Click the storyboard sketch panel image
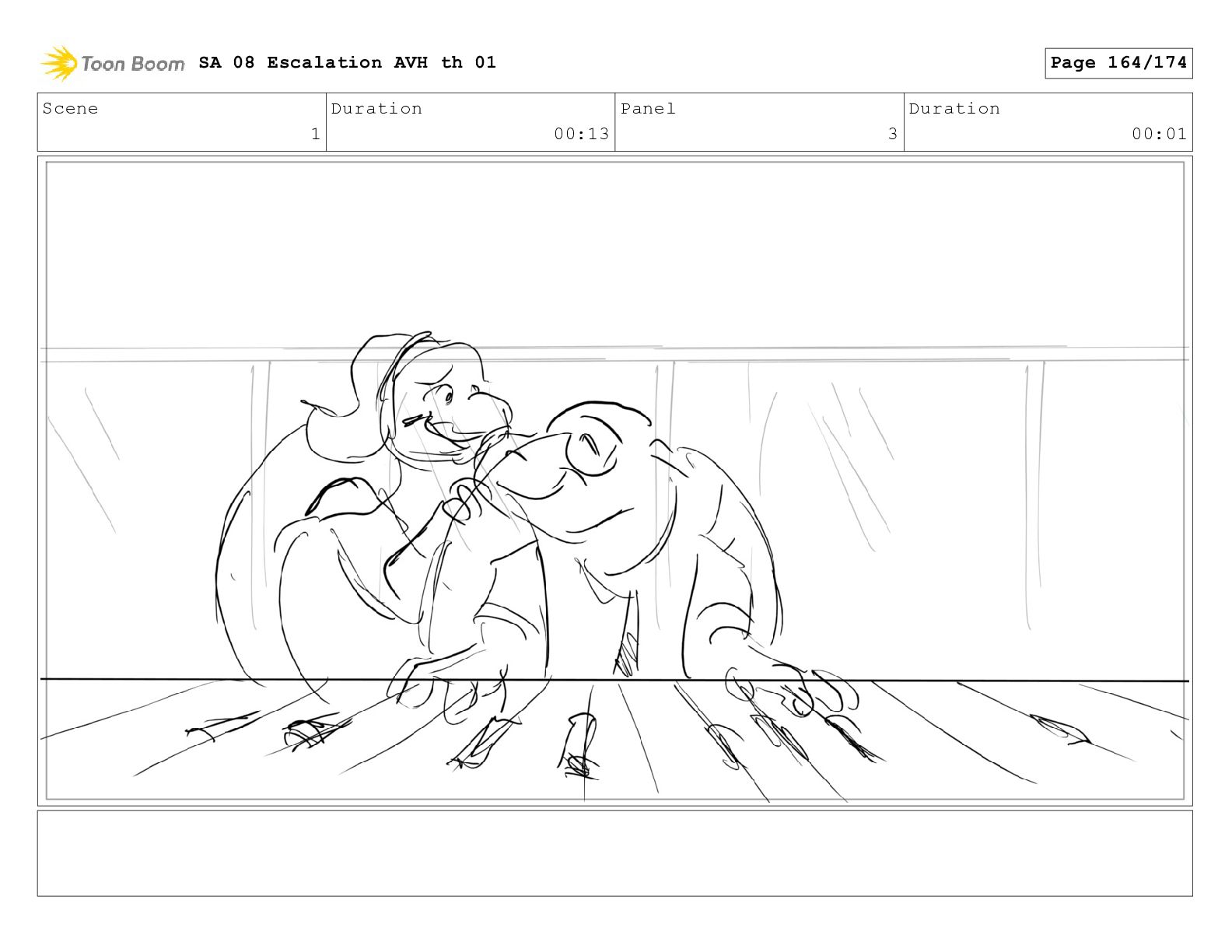 [614, 481]
